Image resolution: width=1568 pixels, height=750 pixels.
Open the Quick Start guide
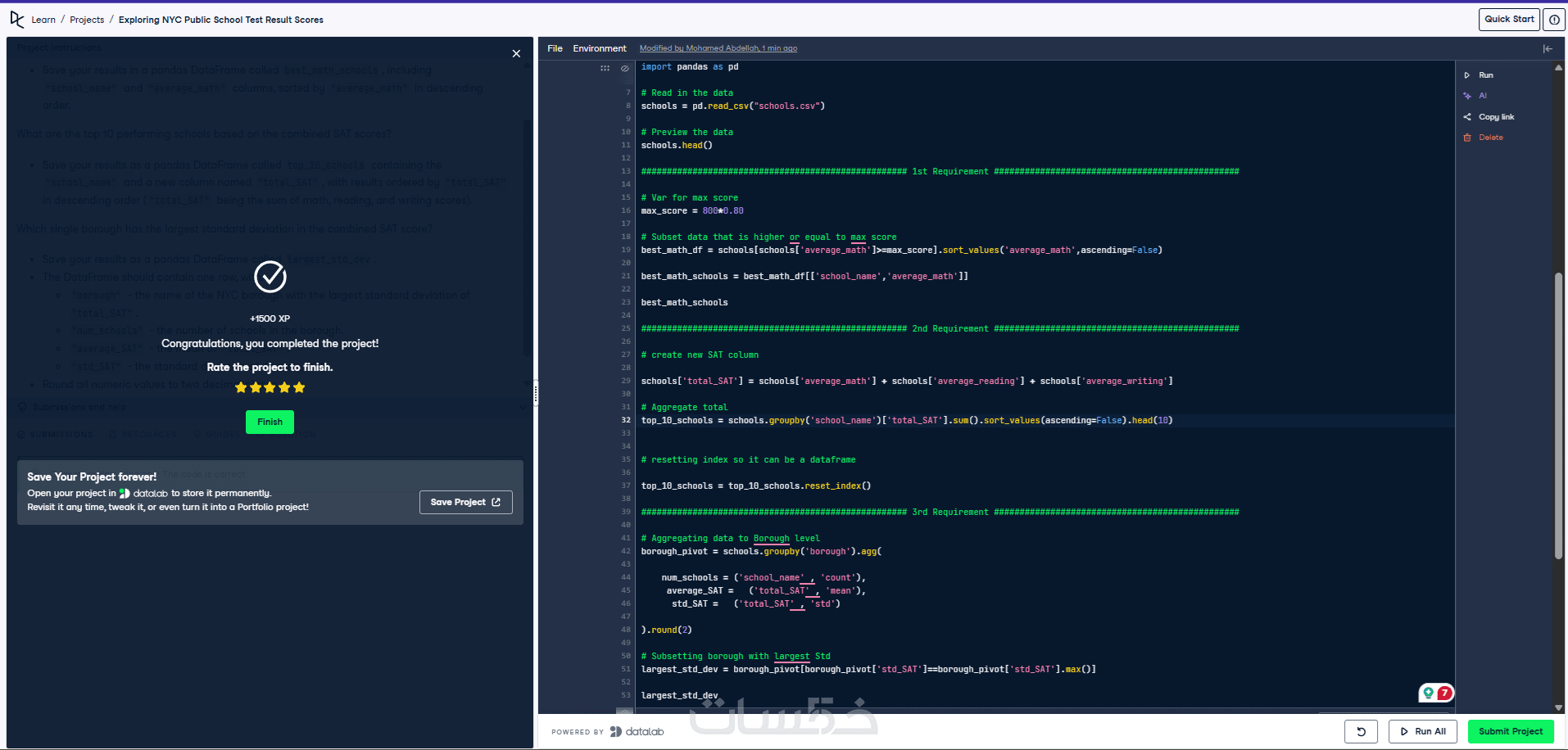1509,19
